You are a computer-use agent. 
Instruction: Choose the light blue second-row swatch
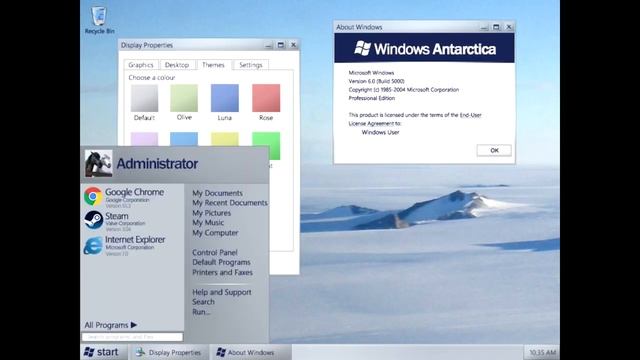tap(184, 139)
